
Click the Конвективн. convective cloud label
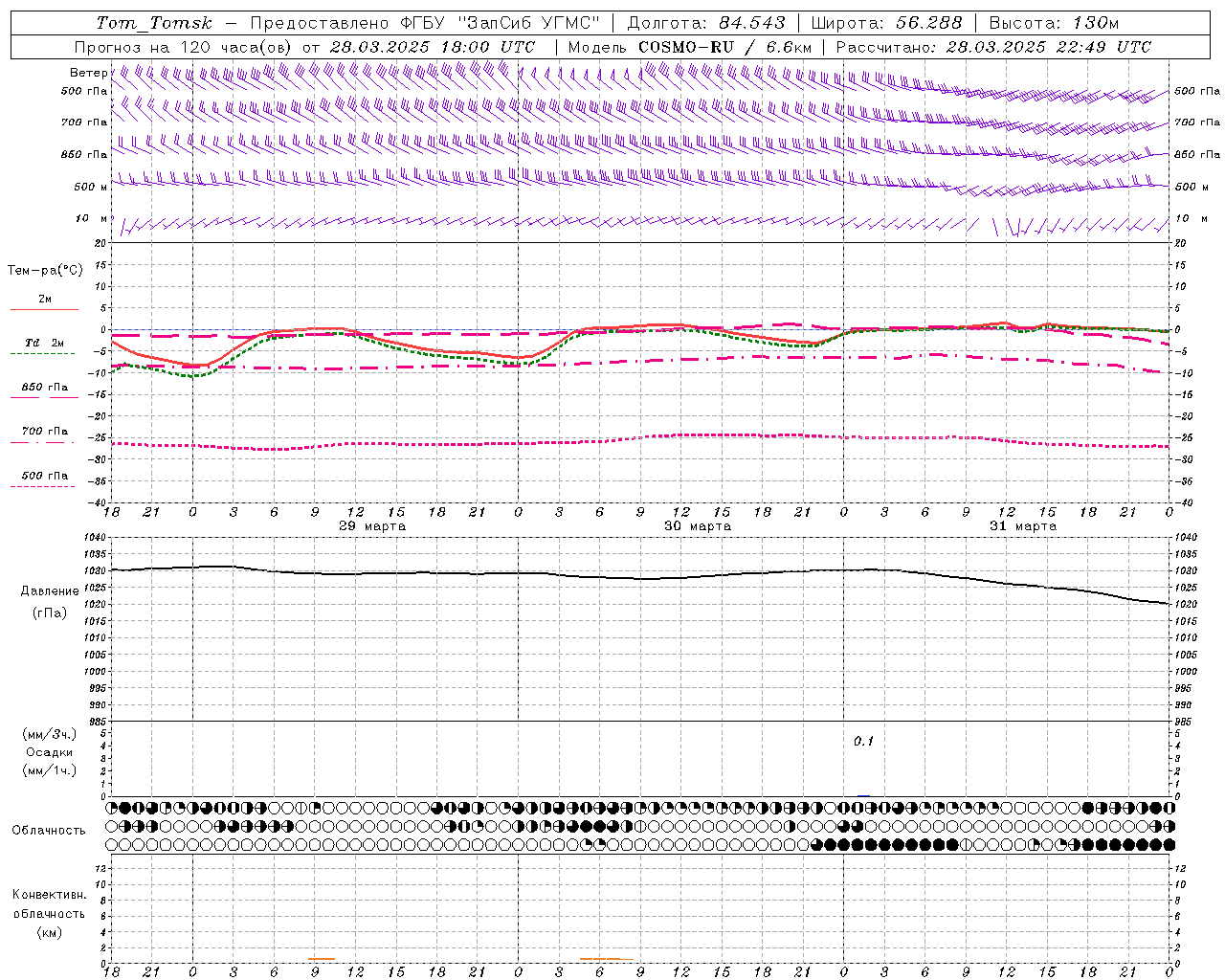click(50, 895)
